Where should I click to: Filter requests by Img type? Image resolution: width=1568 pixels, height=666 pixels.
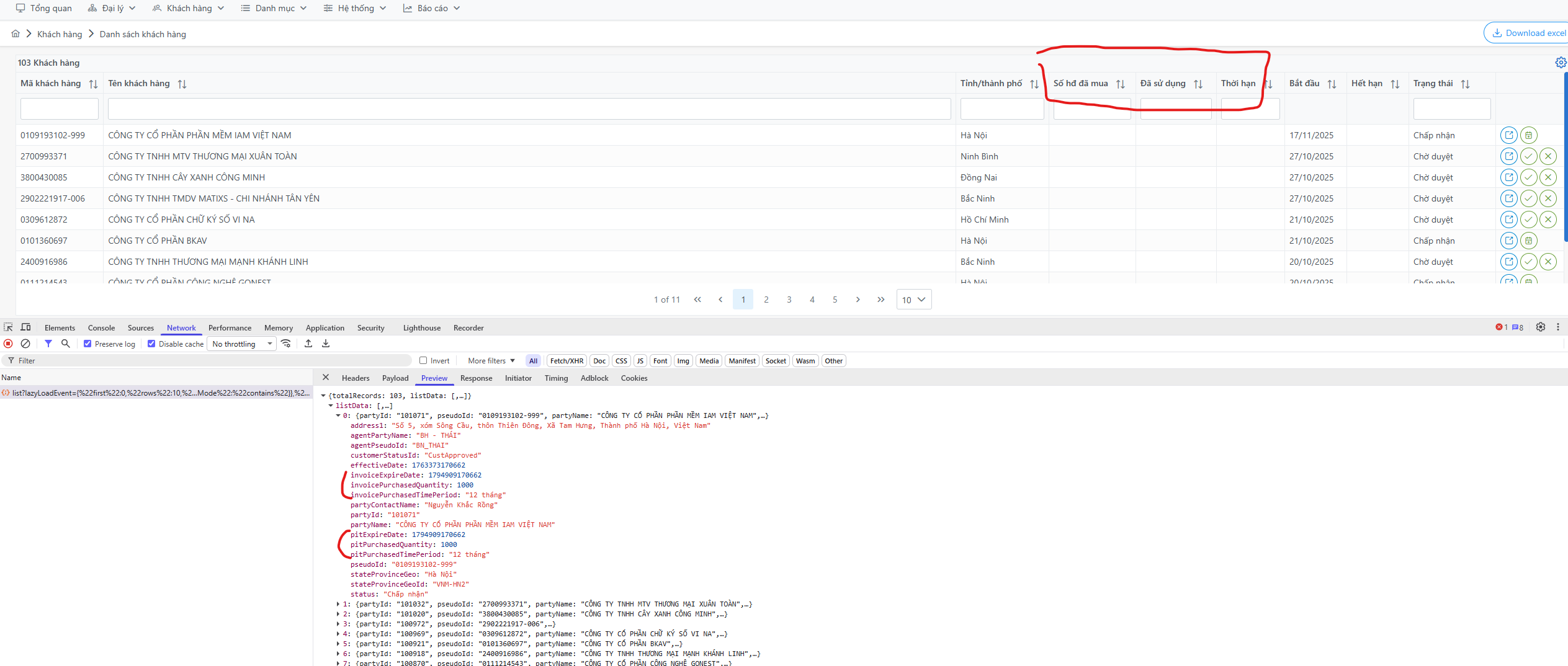(x=683, y=361)
